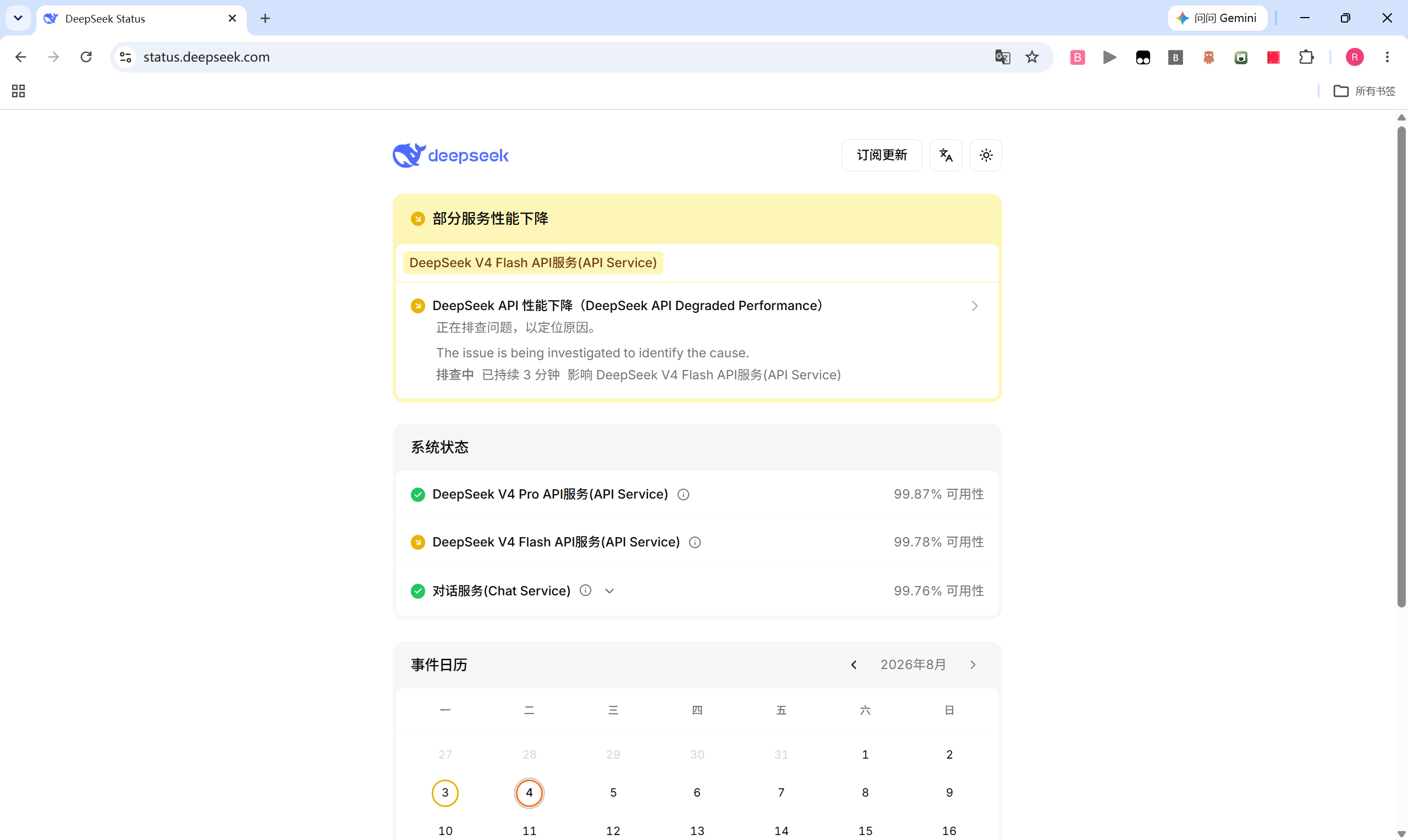This screenshot has width=1408, height=840.
Task: Go to next month in calendar
Action: tap(972, 665)
